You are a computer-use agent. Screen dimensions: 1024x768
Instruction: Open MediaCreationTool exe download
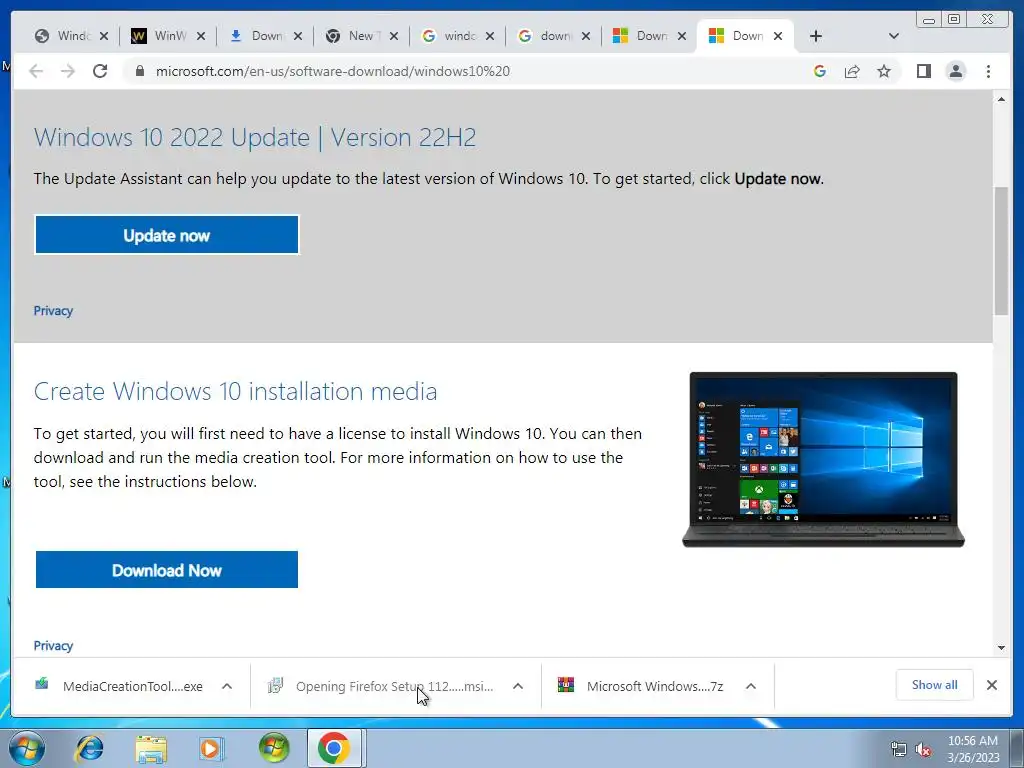click(118, 686)
